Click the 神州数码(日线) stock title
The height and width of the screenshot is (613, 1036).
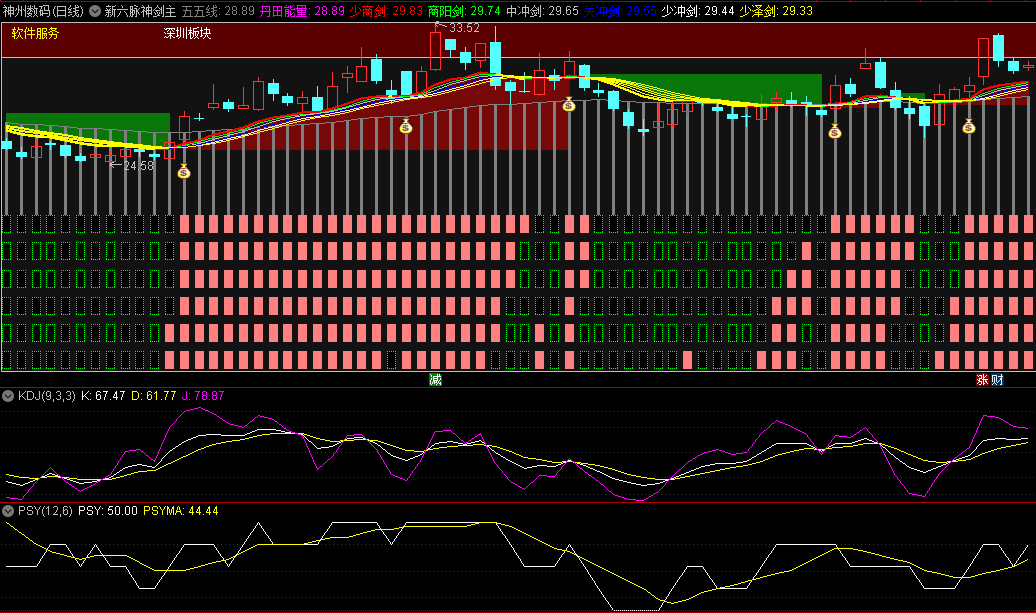[x=43, y=11]
